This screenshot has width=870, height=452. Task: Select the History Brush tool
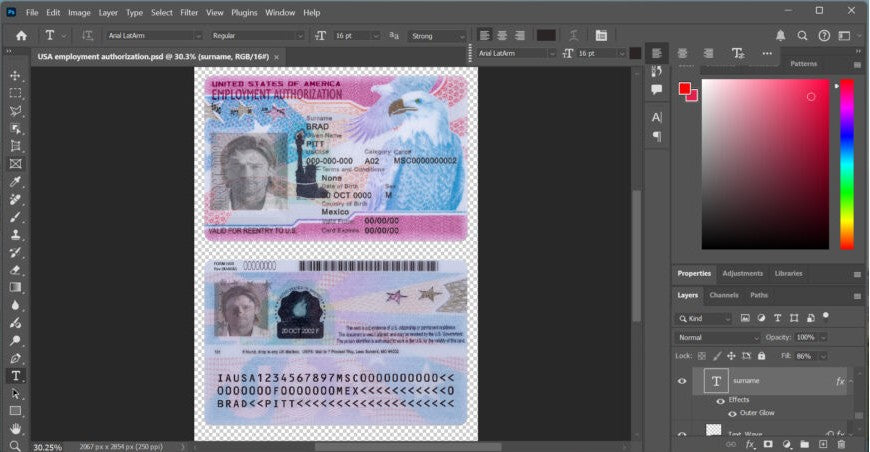point(16,252)
